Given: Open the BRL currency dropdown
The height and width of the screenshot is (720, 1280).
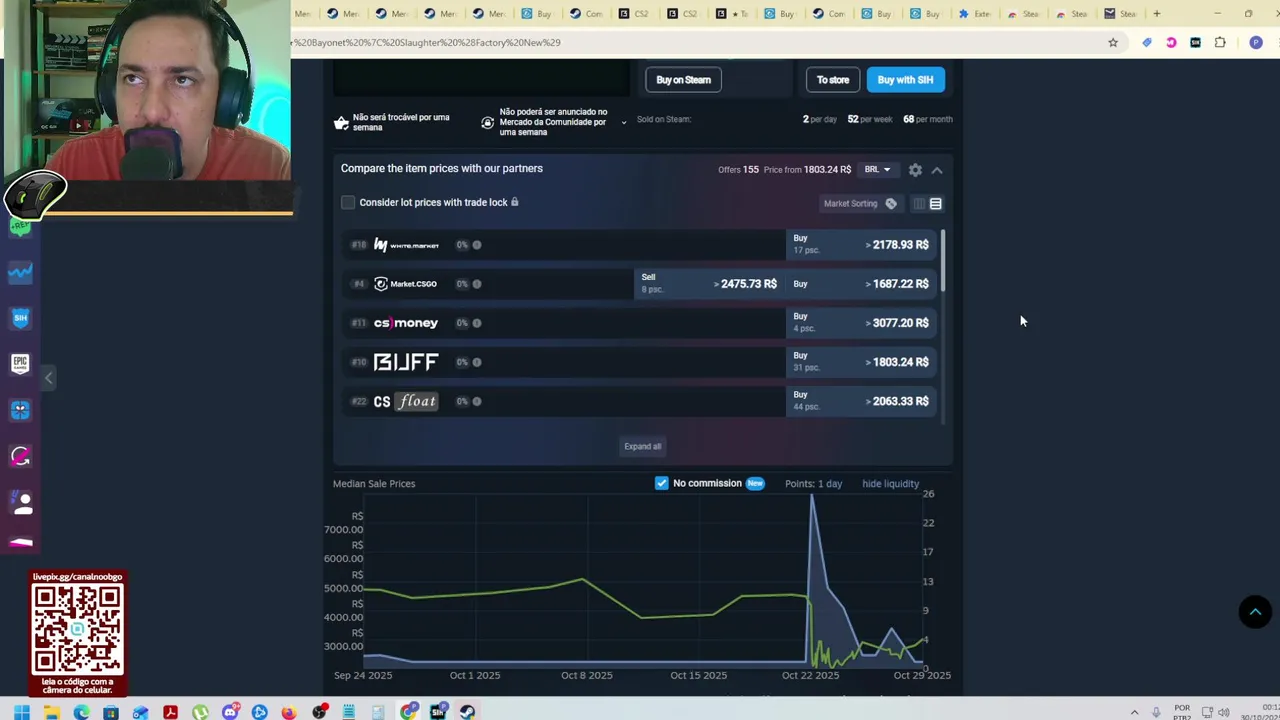Looking at the screenshot, I should tap(877, 170).
